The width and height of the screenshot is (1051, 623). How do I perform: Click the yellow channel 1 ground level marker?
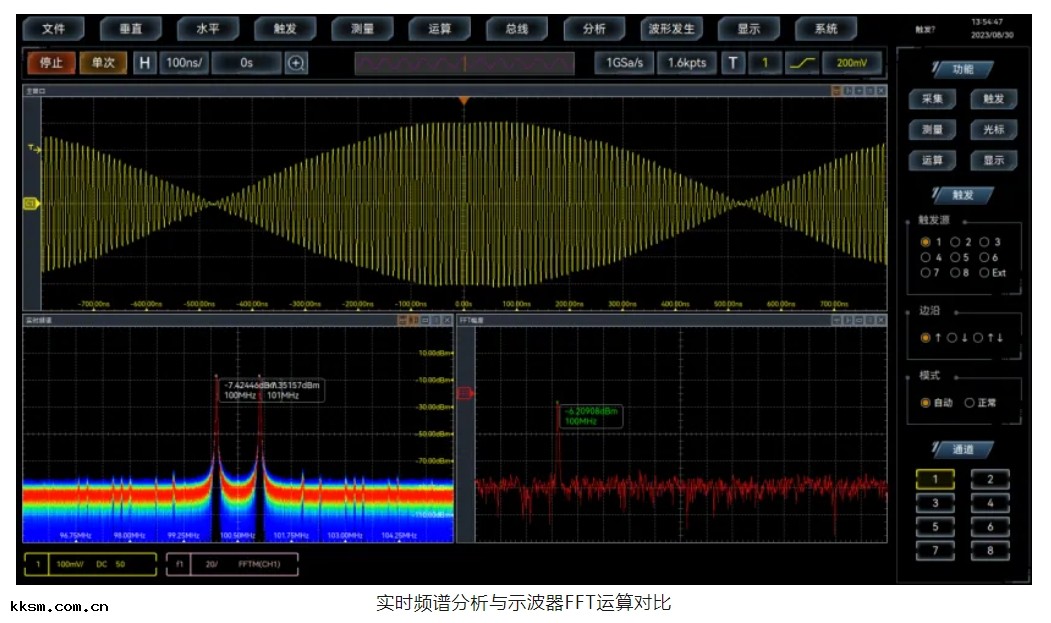click(30, 204)
